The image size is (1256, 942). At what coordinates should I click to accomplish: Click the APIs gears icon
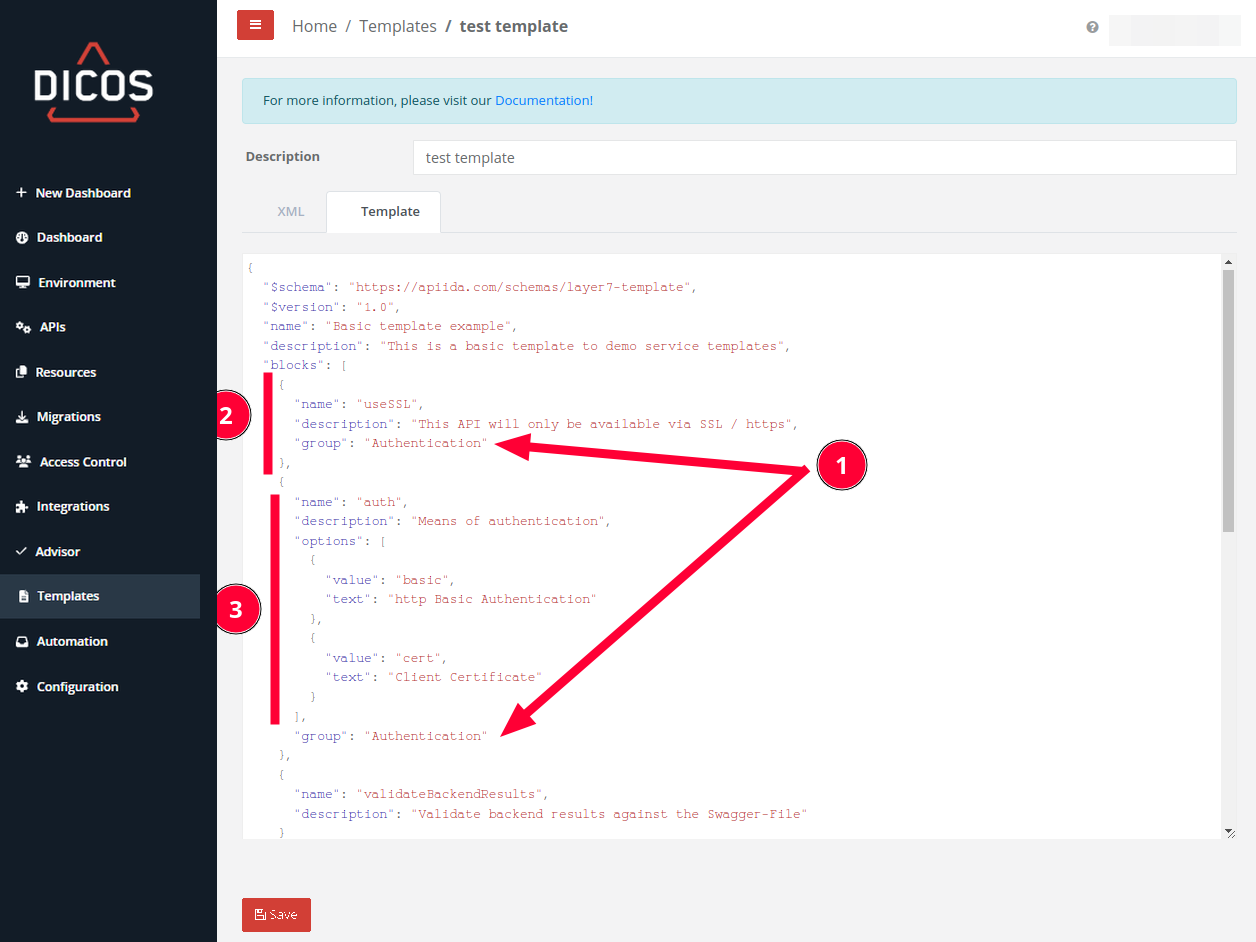tap(23, 327)
